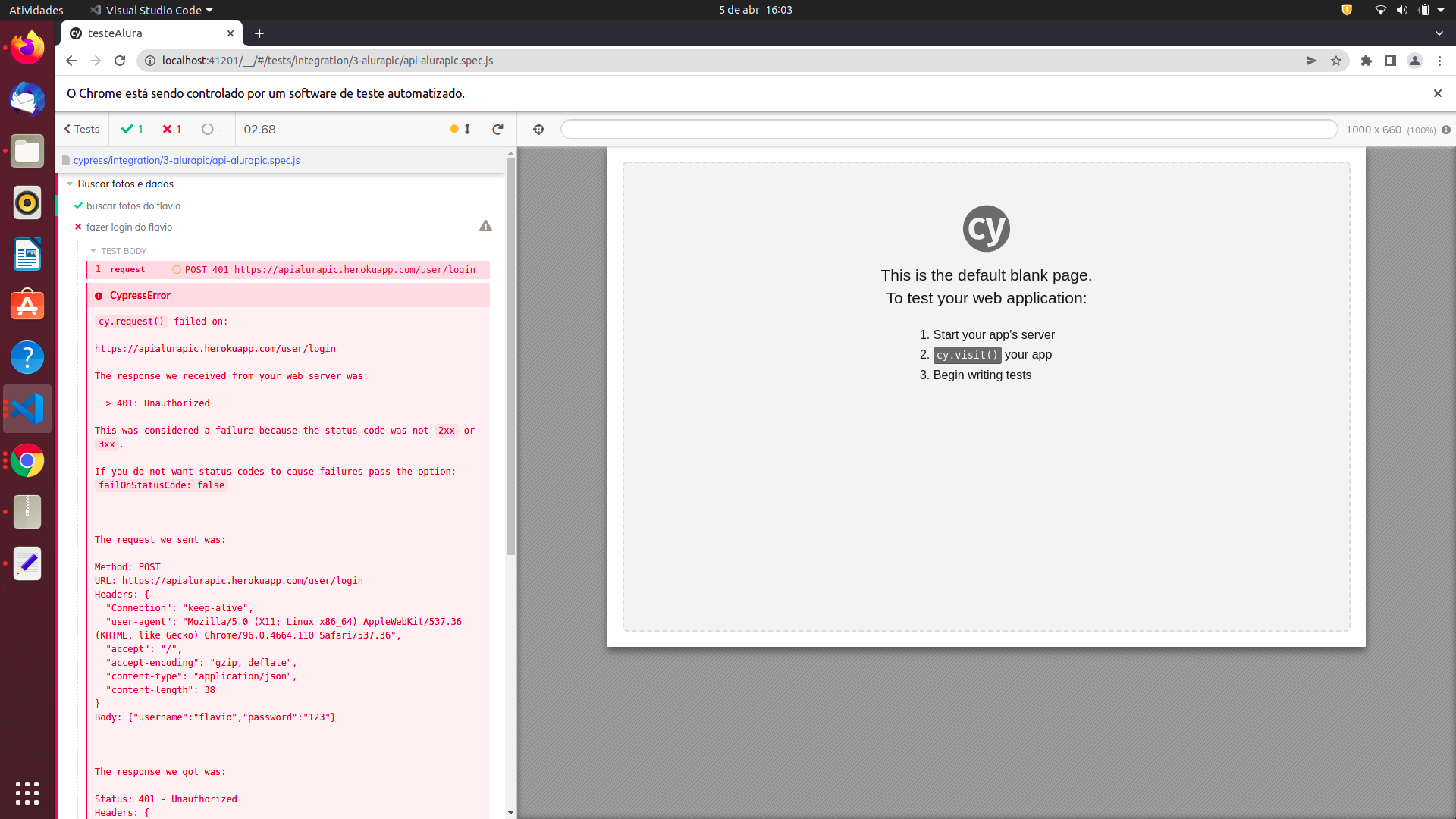Image resolution: width=1456 pixels, height=819 pixels.
Task: Click the extensions icon in browser toolbar
Action: click(1367, 60)
